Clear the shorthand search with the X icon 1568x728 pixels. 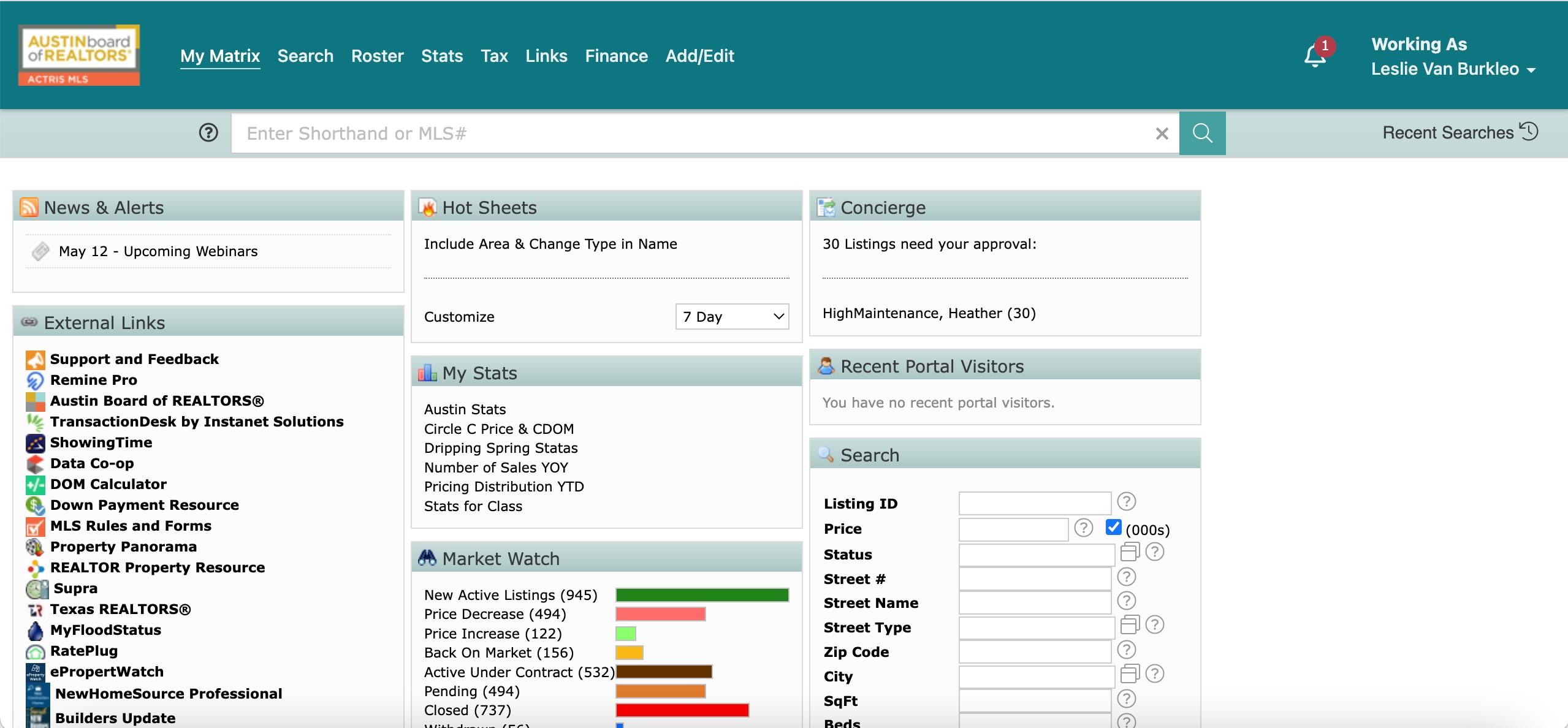click(1162, 134)
